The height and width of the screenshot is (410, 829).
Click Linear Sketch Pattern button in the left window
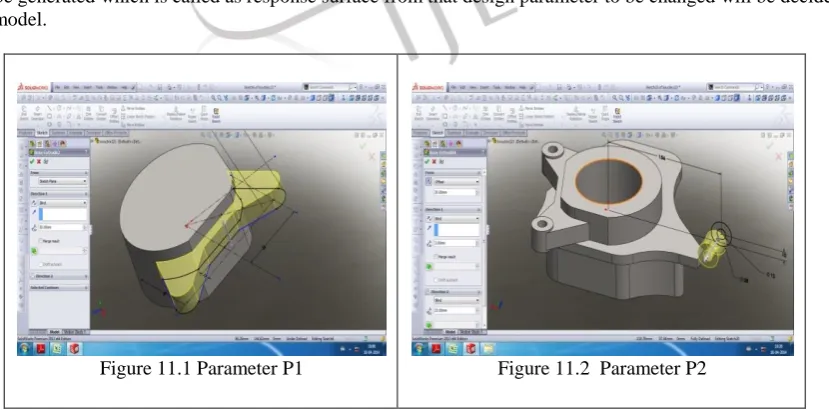point(139,116)
